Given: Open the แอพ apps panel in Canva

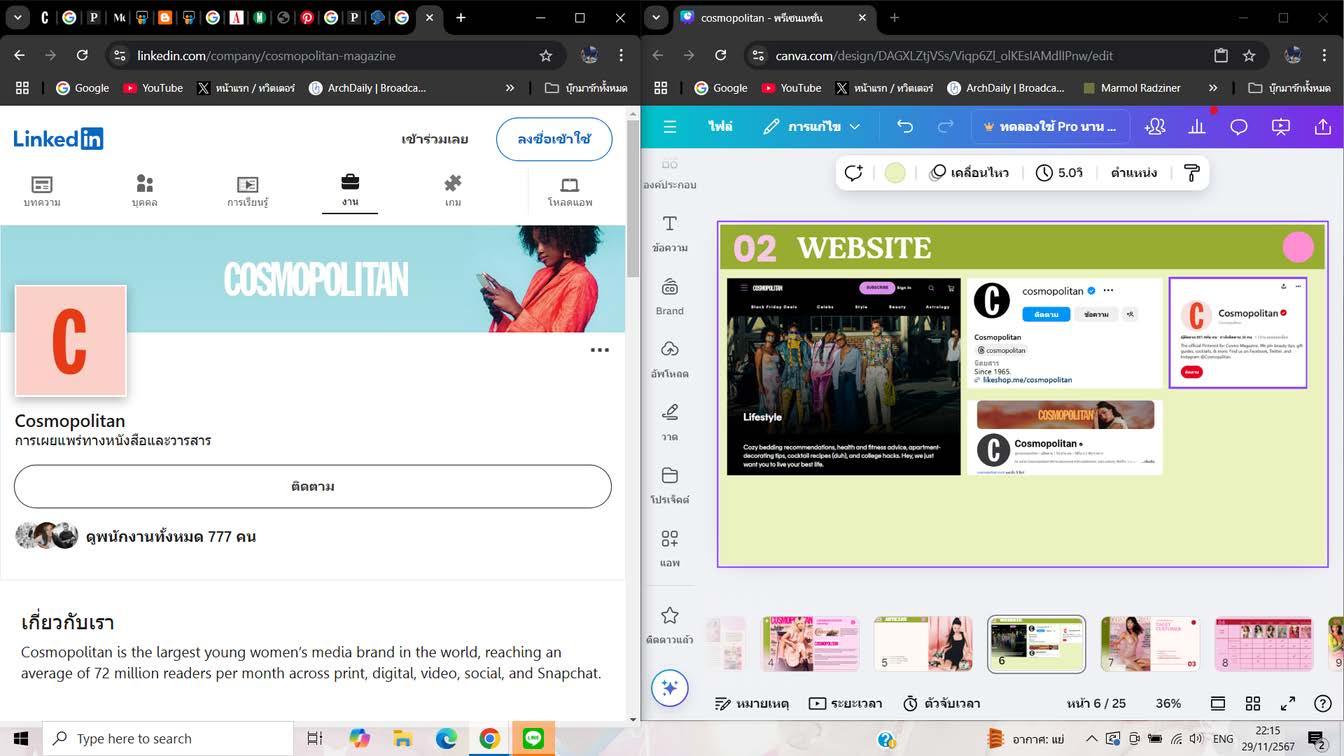Looking at the screenshot, I should click(670, 549).
